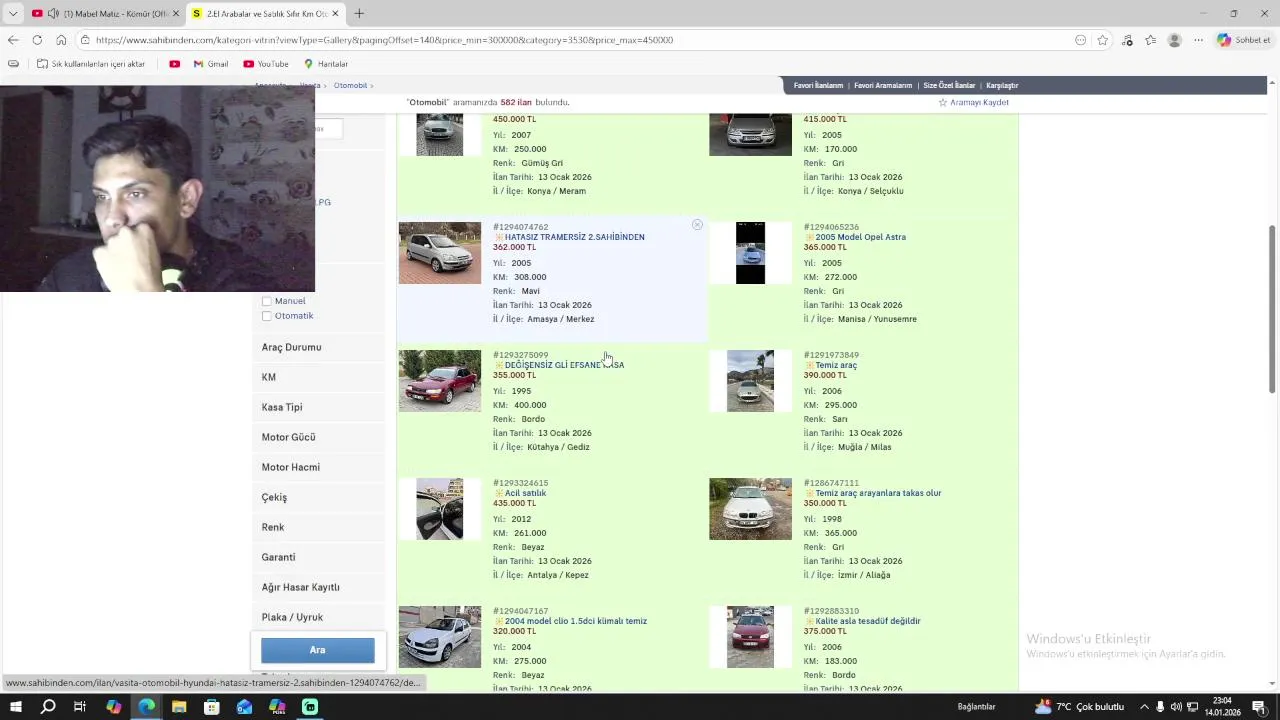The width and height of the screenshot is (1280, 720).
Task: Open 2005 Model Opel Astra listing
Action: [860, 237]
